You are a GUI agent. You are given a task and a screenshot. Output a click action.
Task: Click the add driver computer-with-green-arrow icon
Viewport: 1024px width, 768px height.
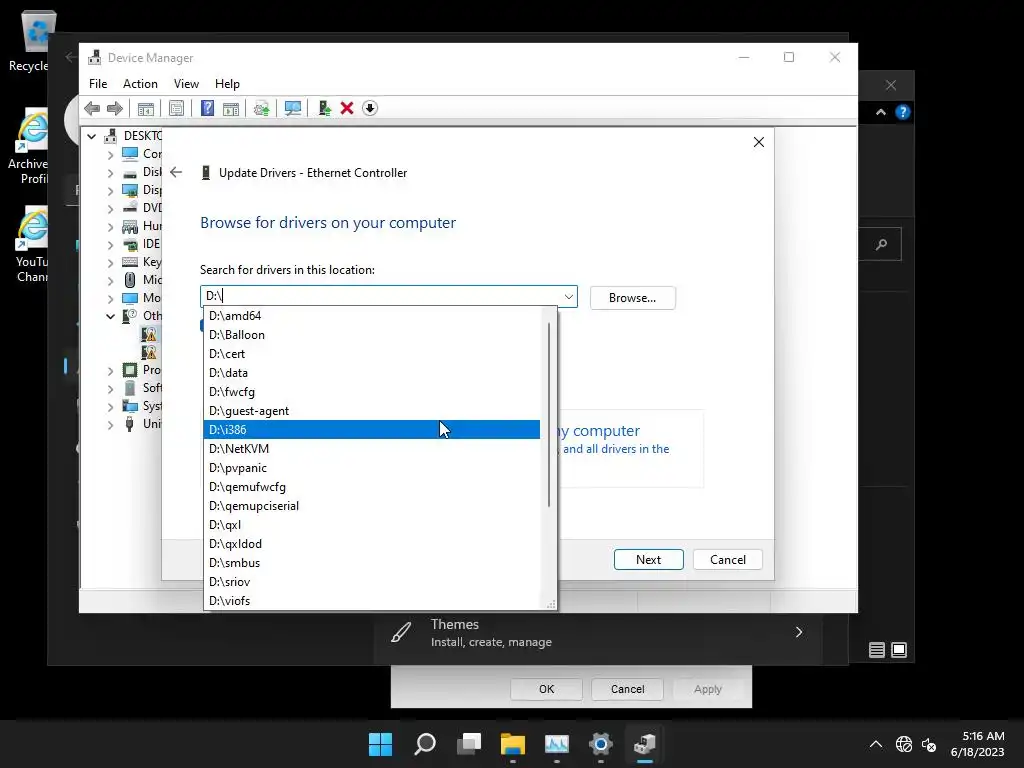coord(324,108)
